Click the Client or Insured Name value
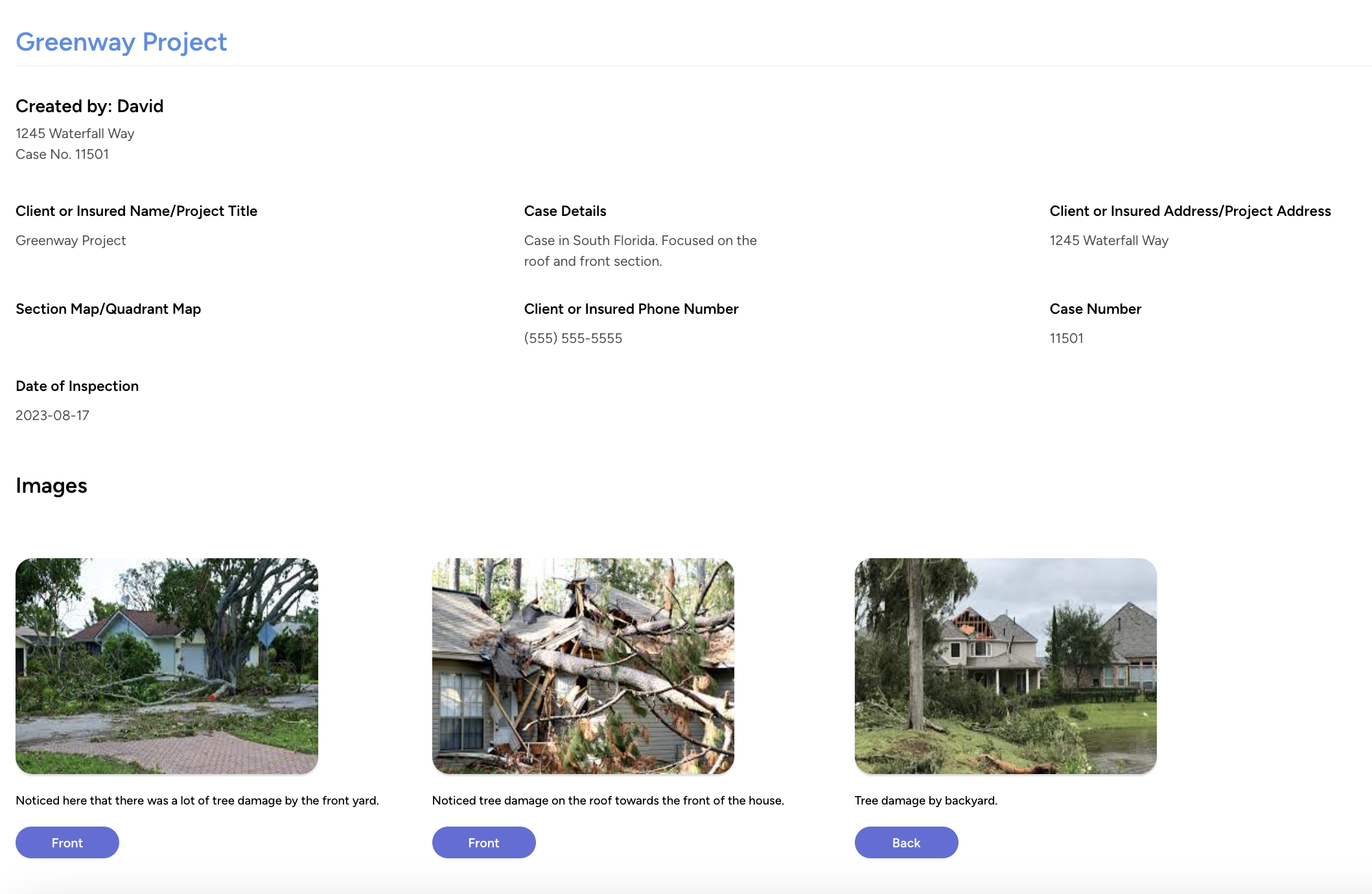Screen dimensions: 1372x894 pos(71,241)
